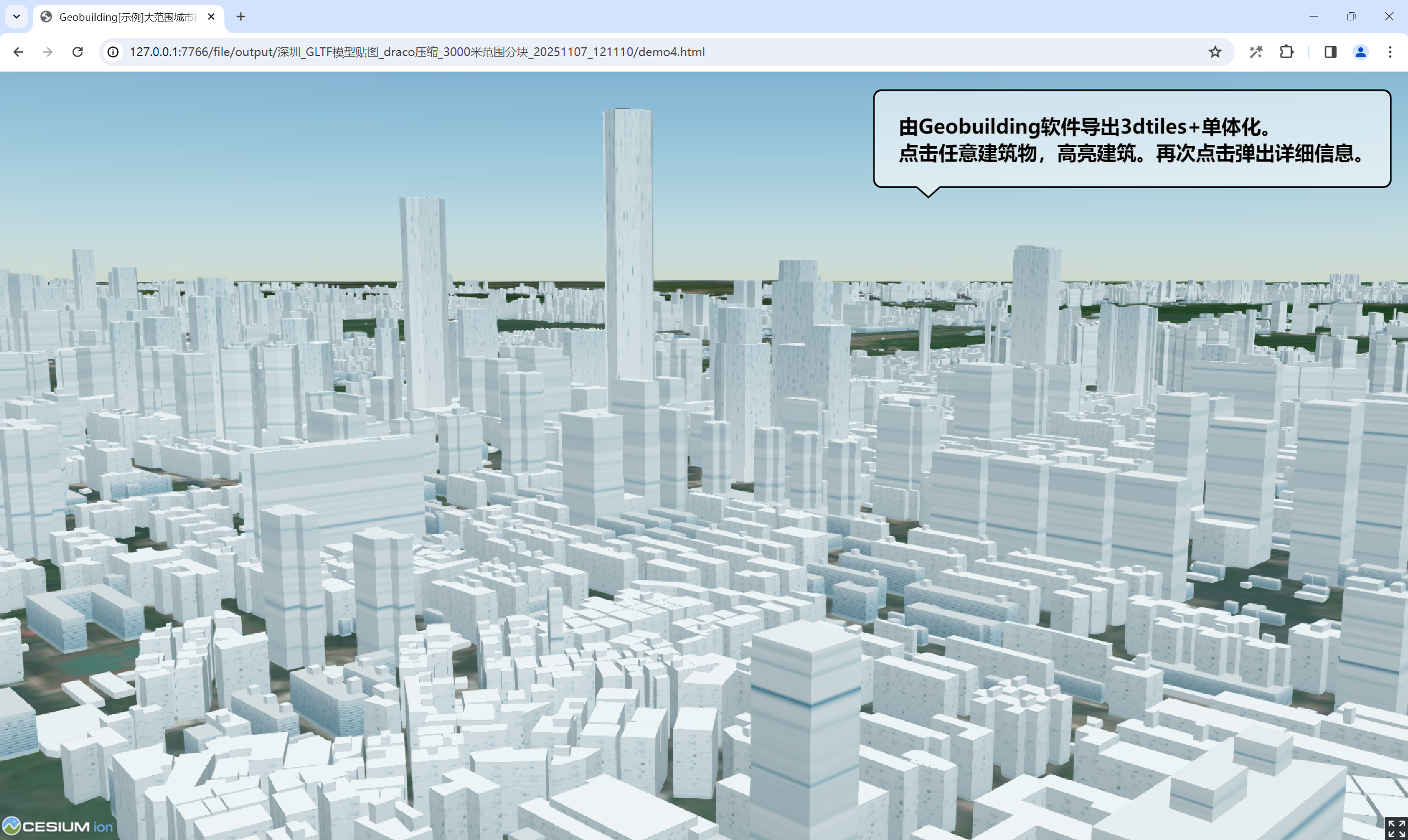Toggle the browser side panel

coord(1330,52)
